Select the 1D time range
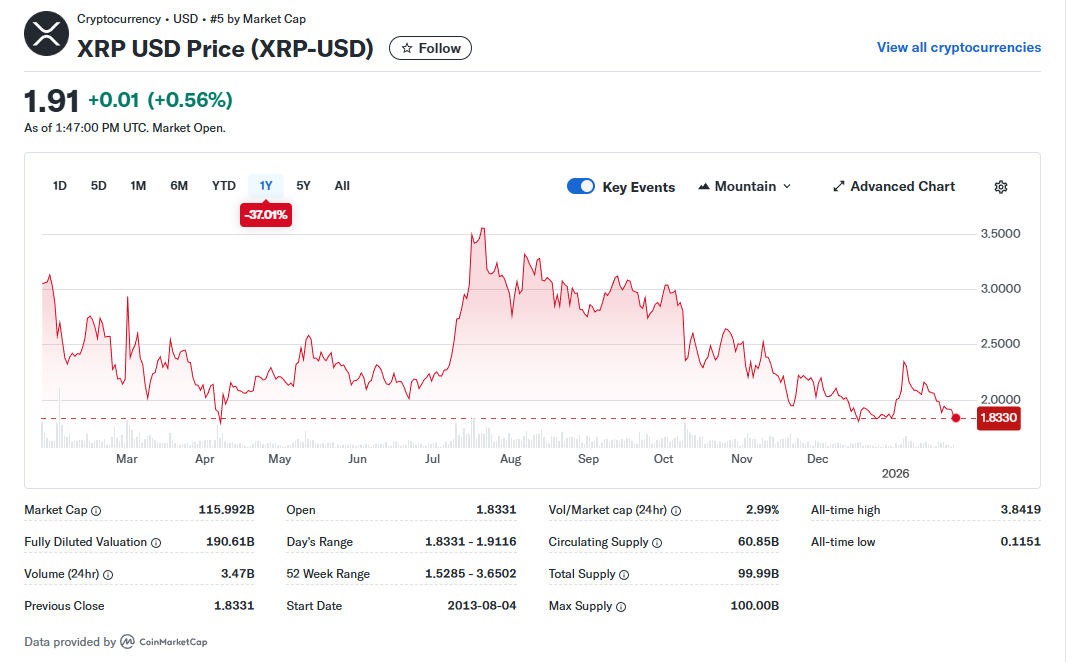 coord(60,186)
